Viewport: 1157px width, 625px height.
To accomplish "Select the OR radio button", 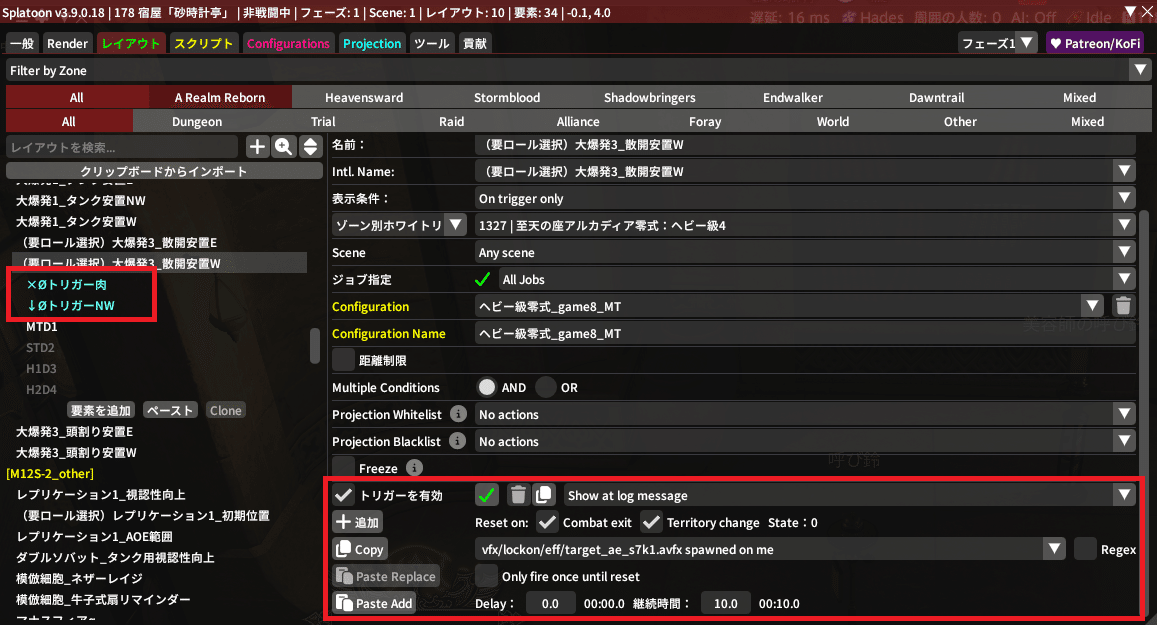I will point(546,388).
